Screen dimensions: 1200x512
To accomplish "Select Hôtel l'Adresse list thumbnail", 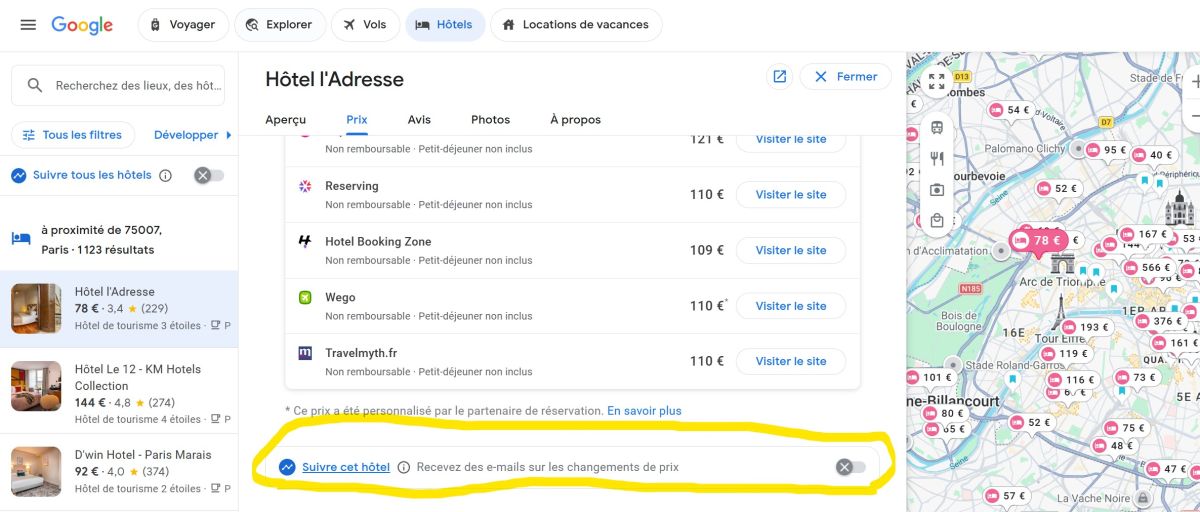I will [x=36, y=309].
